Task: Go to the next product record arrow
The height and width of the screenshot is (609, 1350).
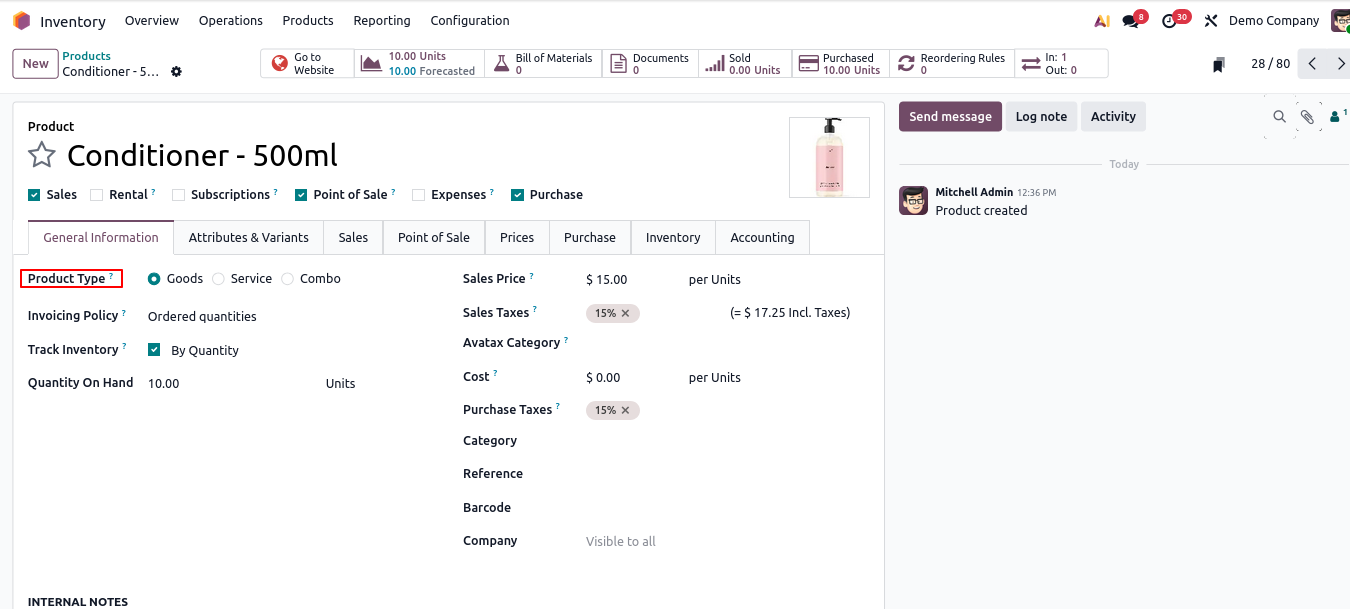Action: [x=1341, y=64]
